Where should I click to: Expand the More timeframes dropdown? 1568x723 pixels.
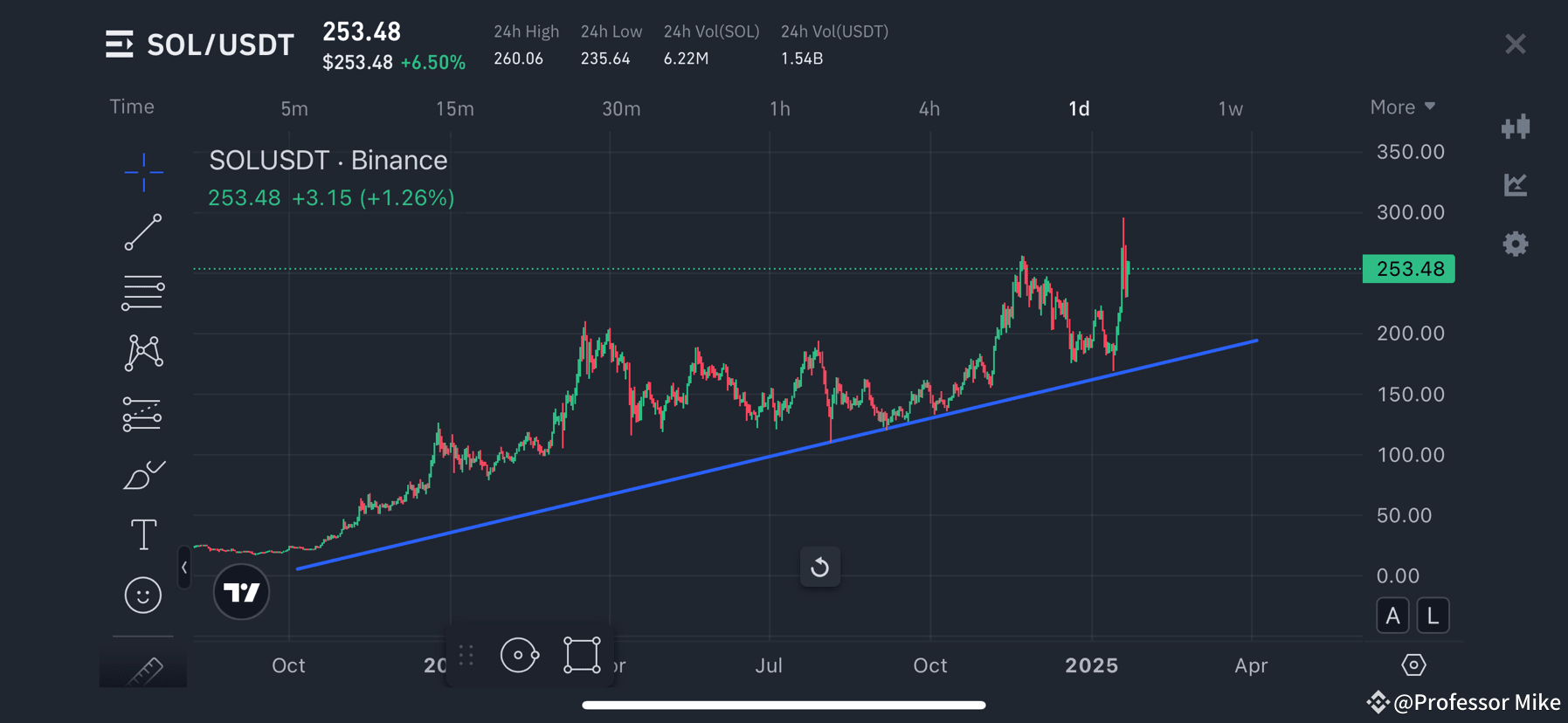click(x=1402, y=107)
